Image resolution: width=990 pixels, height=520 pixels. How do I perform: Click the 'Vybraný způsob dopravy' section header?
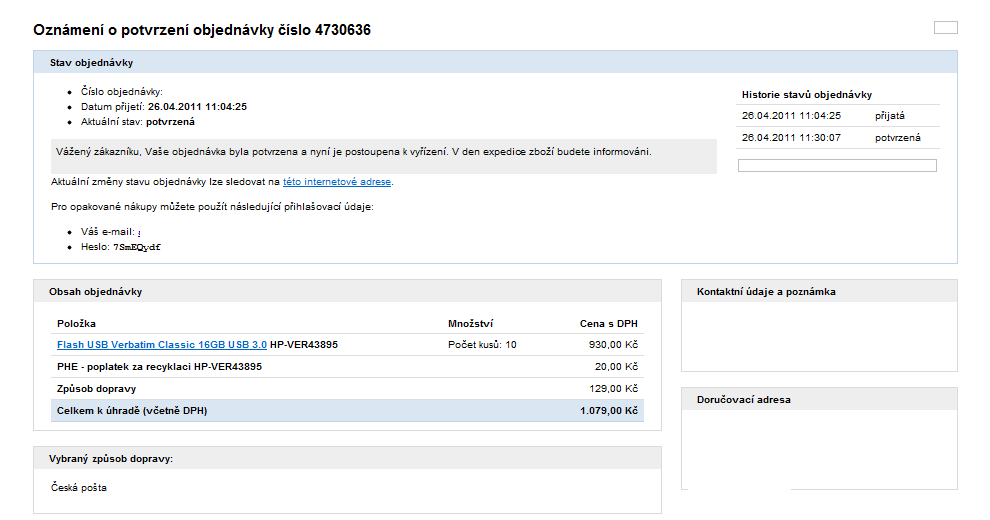click(111, 459)
